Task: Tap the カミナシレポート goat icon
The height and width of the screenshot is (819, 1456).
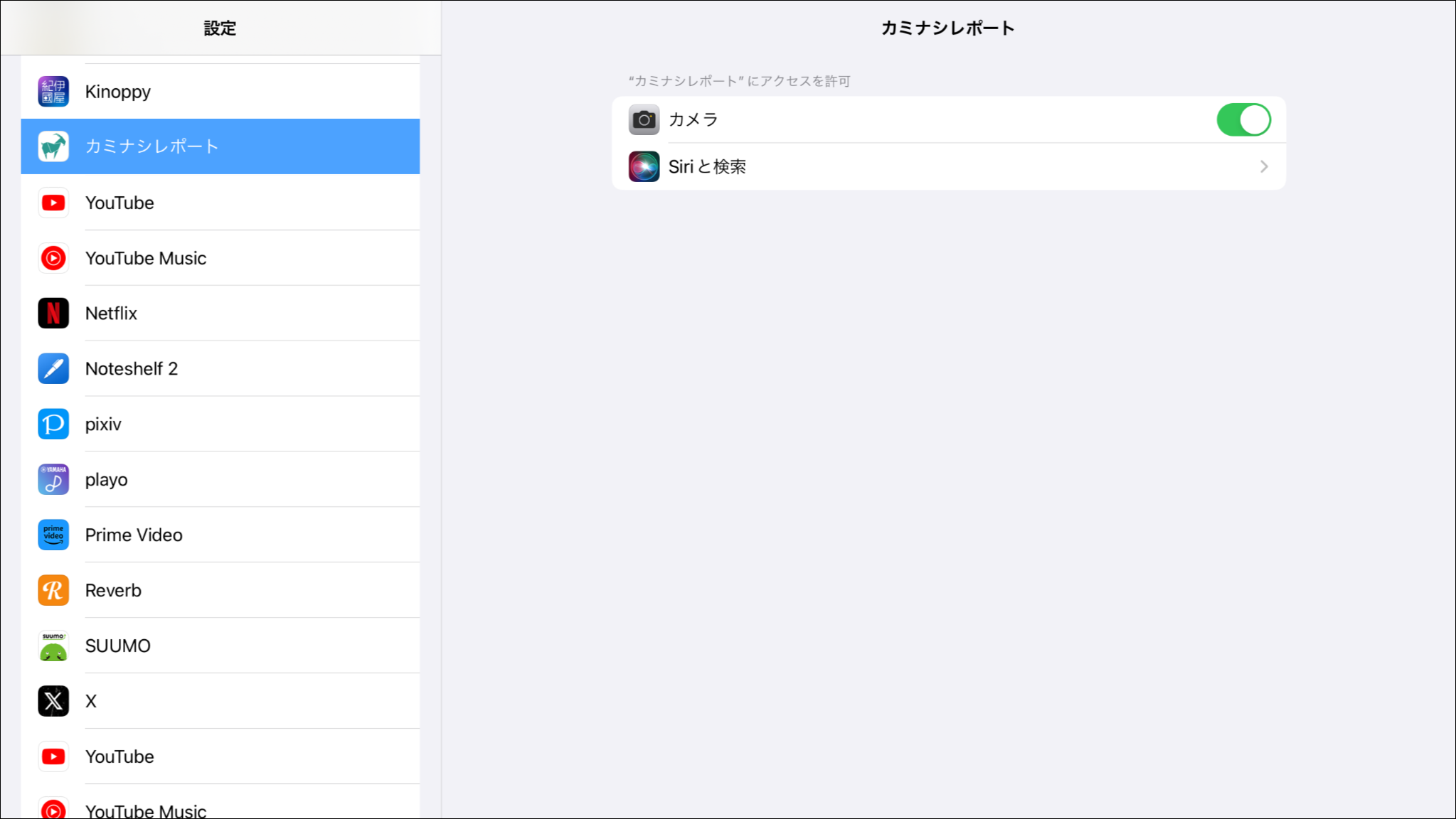Action: (x=53, y=146)
